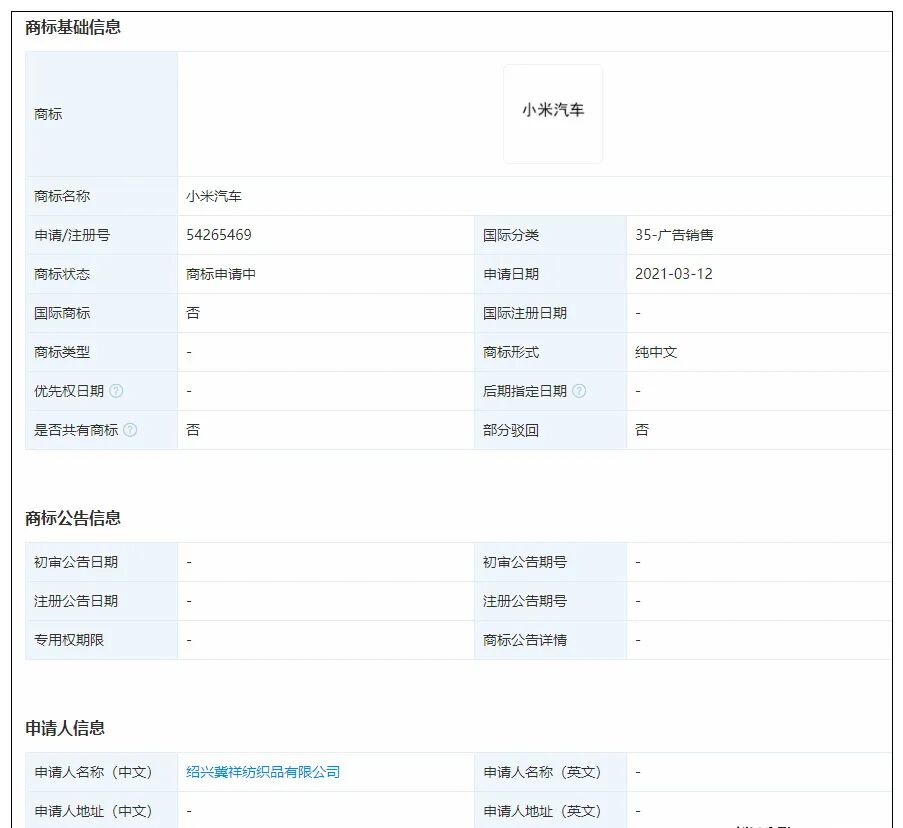This screenshot has height=828, width=903.
Task: Click the 小米汽车 trademark image thumbnail
Action: 553,113
